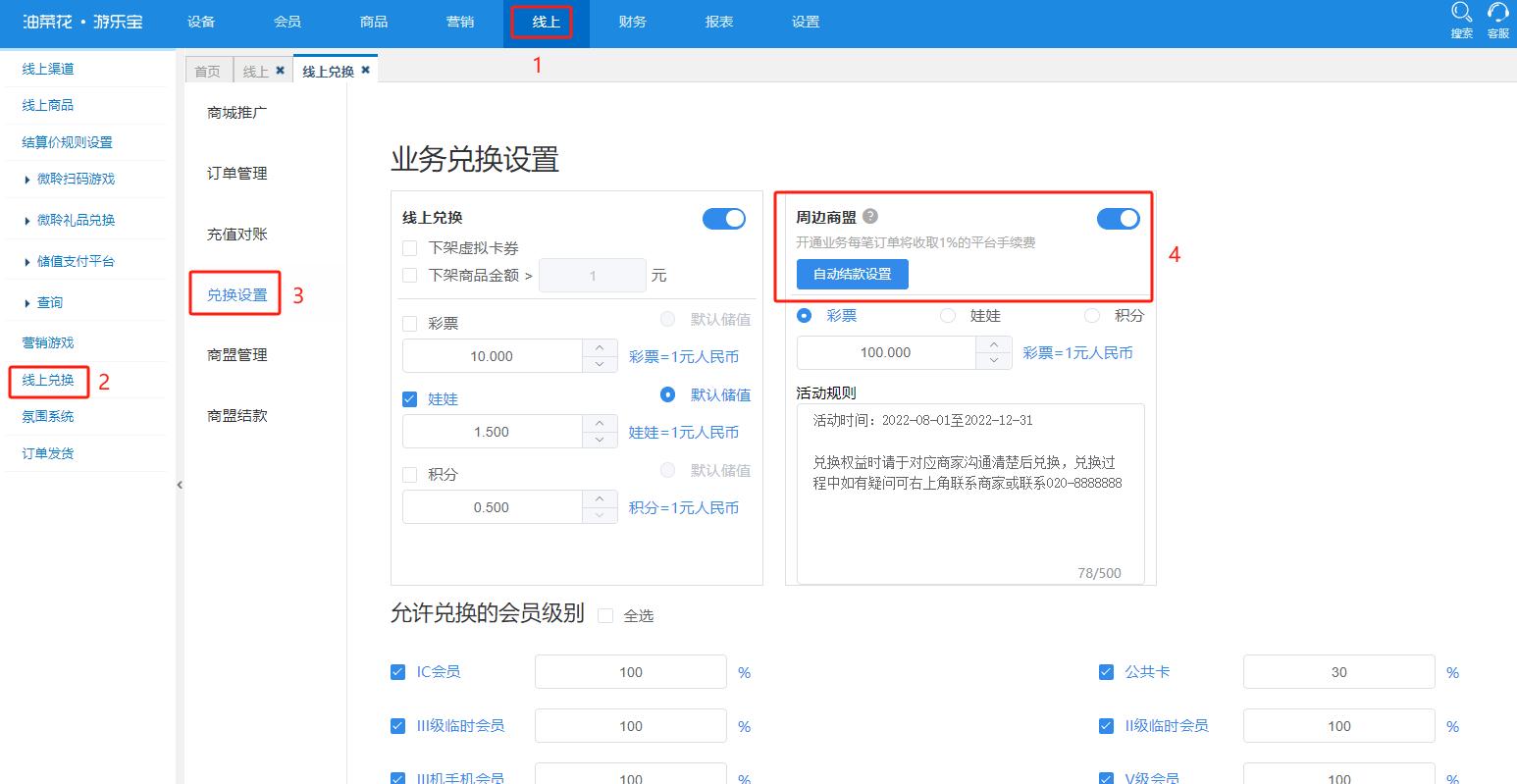Toggle the 周边商盟 switch
Screen dimensions: 1517x784
(x=1119, y=219)
